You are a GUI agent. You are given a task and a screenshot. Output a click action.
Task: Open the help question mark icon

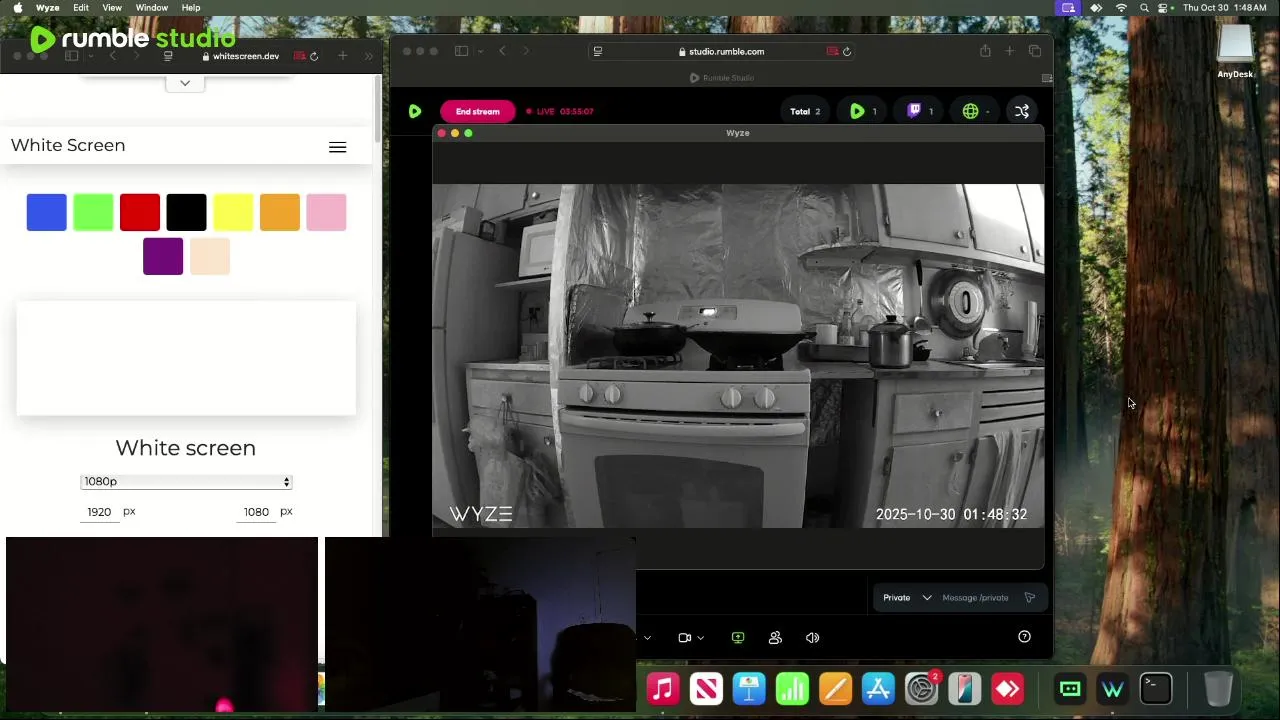point(1024,637)
